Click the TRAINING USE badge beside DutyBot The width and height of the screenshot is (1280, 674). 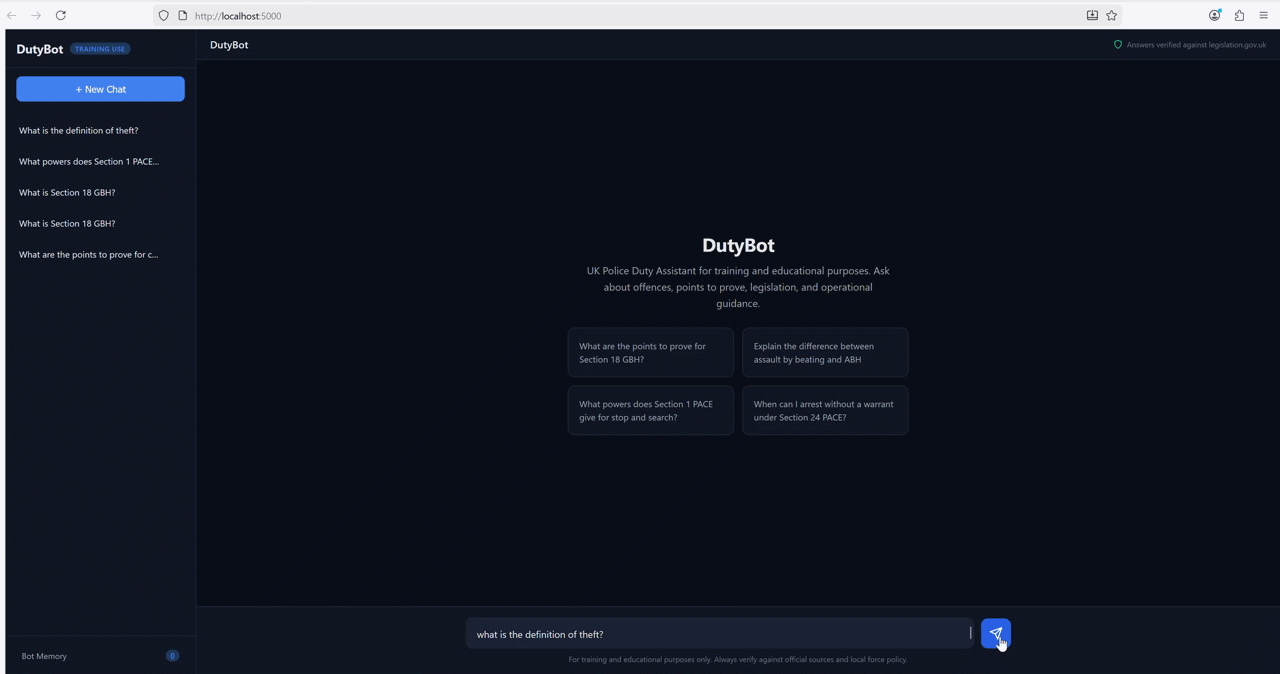(100, 48)
